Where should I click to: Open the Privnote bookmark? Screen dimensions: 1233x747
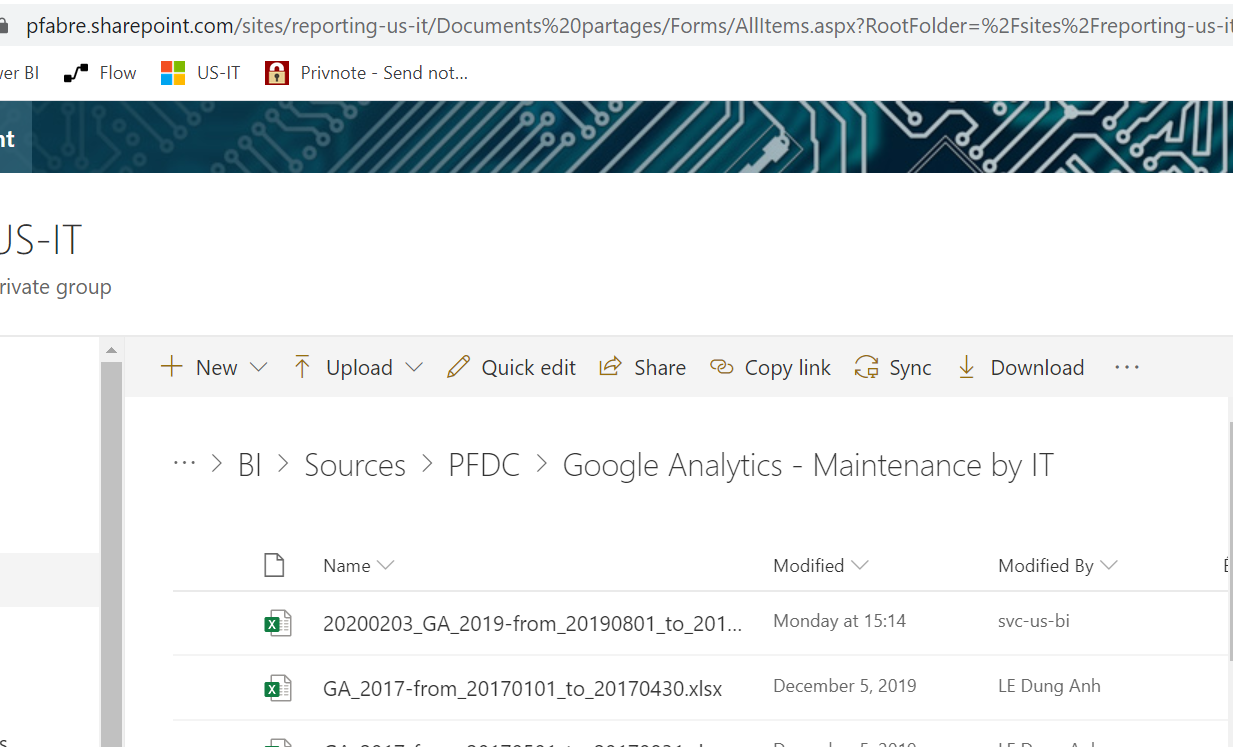[366, 73]
